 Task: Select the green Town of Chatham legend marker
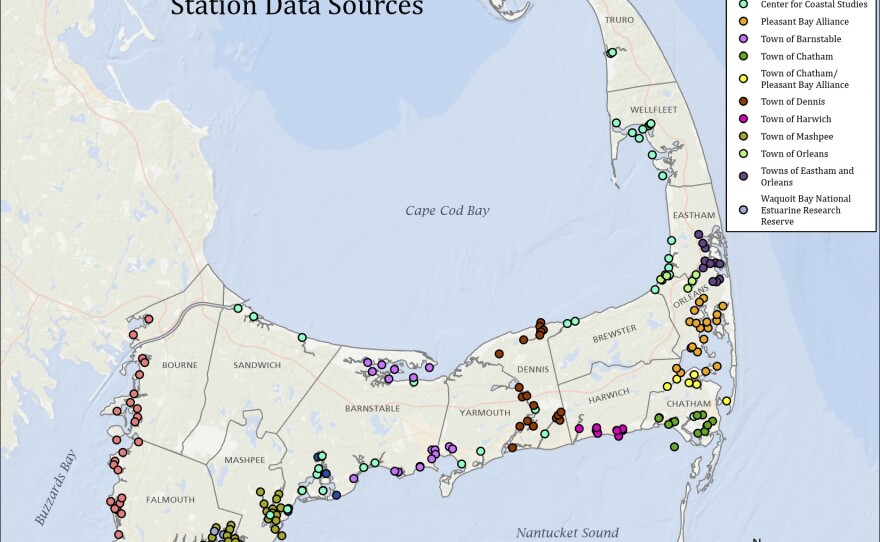pyautogui.click(x=741, y=57)
